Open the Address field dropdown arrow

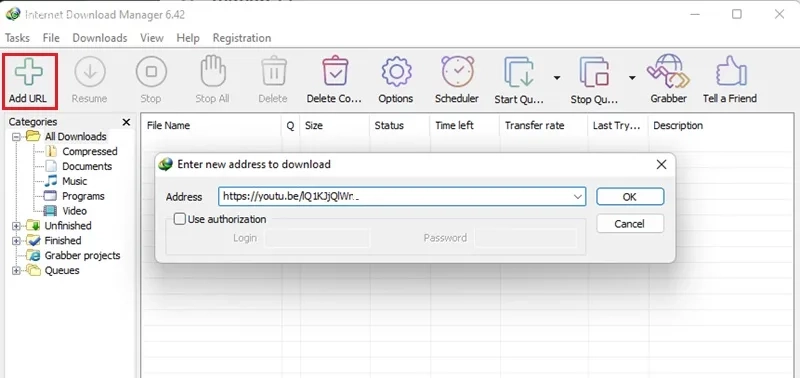(x=578, y=197)
